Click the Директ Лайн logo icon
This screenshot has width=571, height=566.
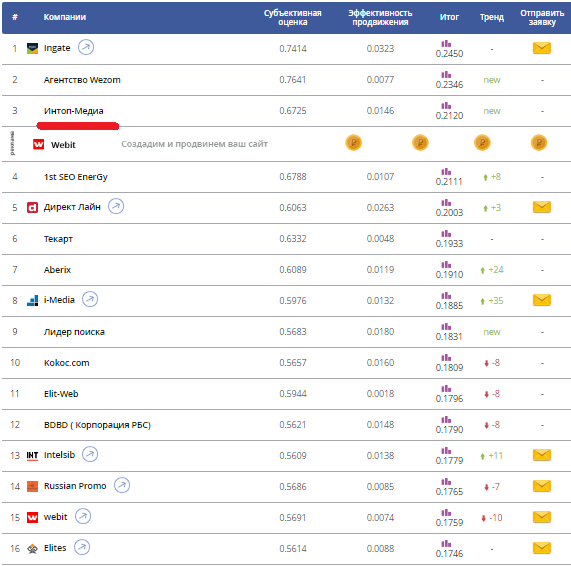click(32, 207)
